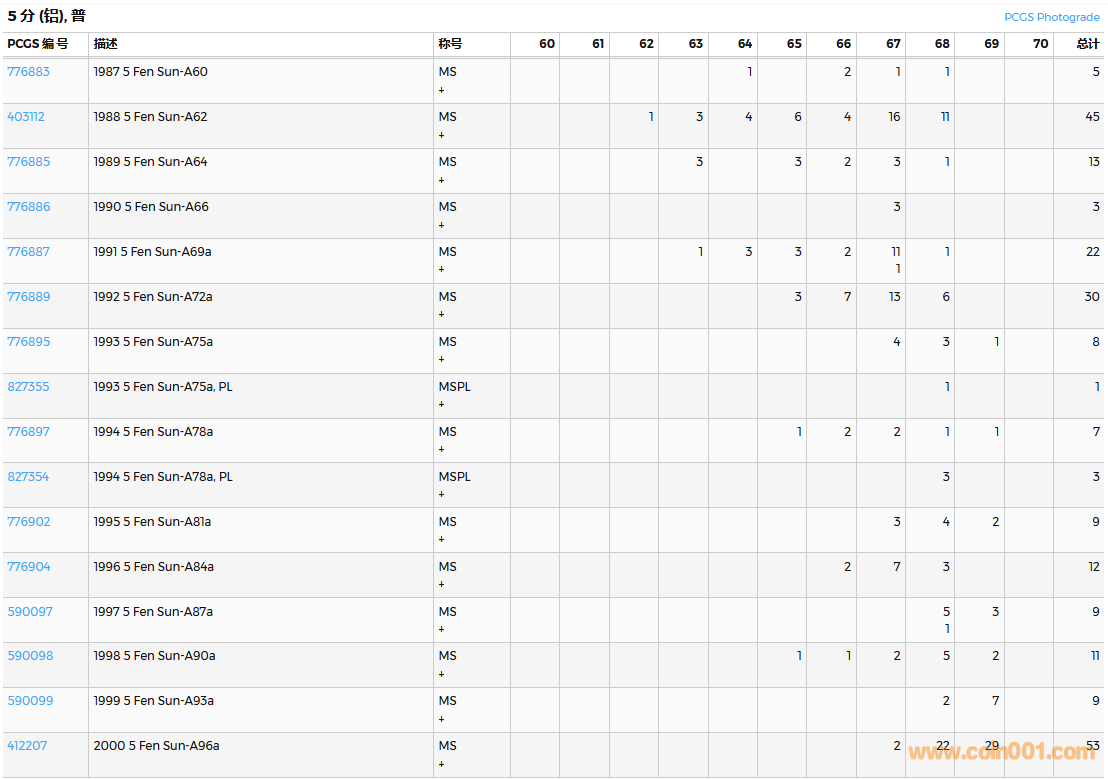Open PCGS number 827355 PL entry

28,387
